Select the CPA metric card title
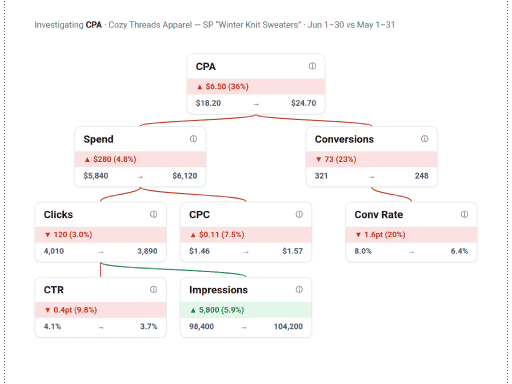 point(206,67)
